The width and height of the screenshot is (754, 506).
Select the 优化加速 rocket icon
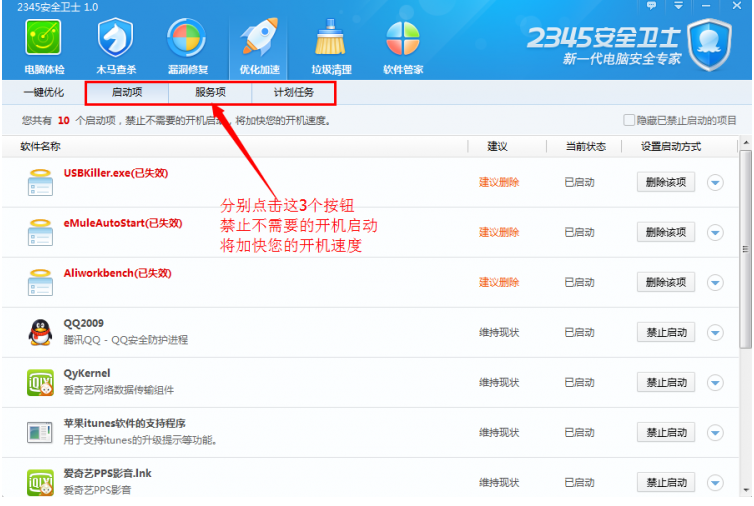click(x=259, y=38)
